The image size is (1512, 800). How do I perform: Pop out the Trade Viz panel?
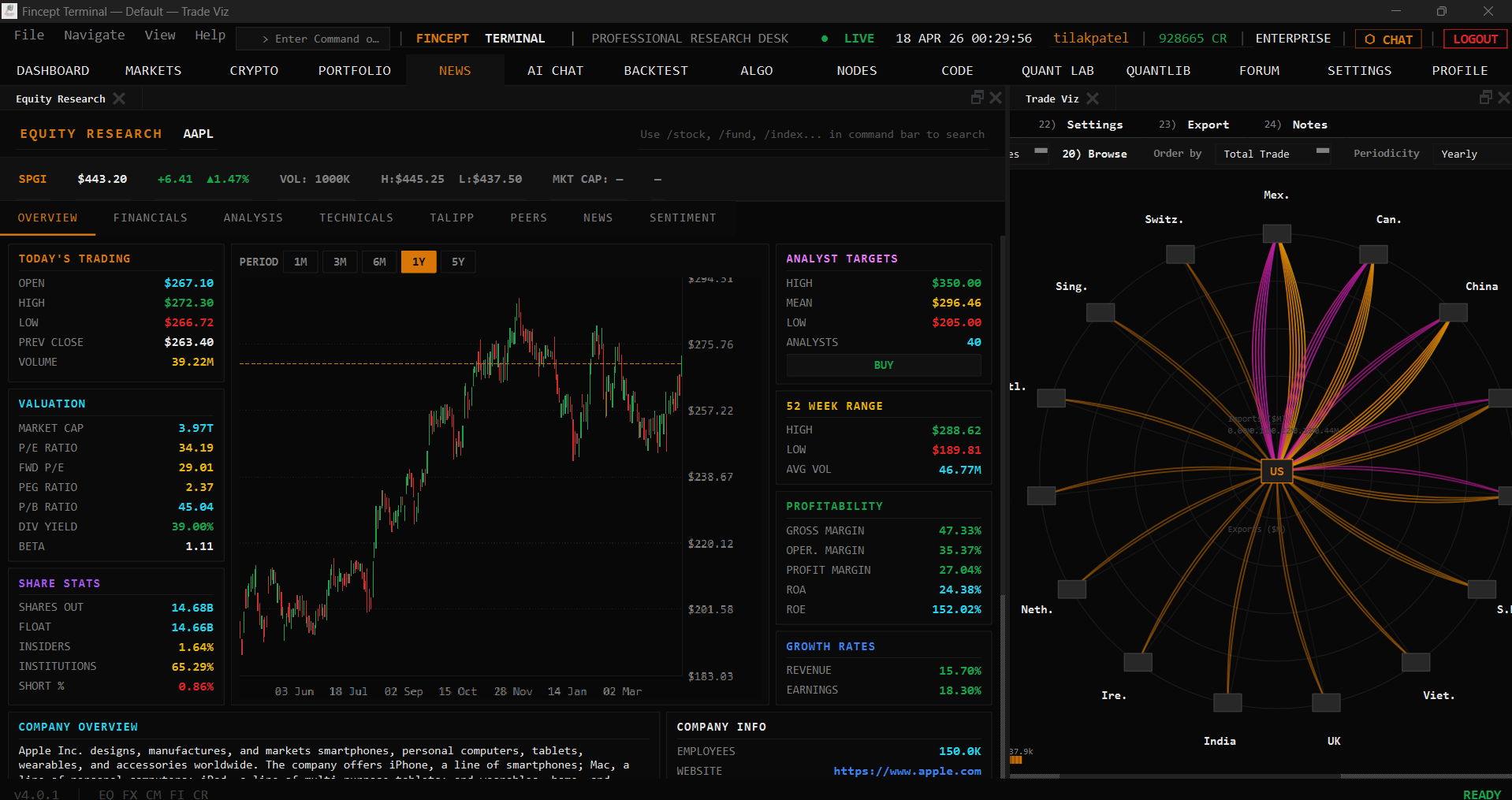pos(1485,97)
